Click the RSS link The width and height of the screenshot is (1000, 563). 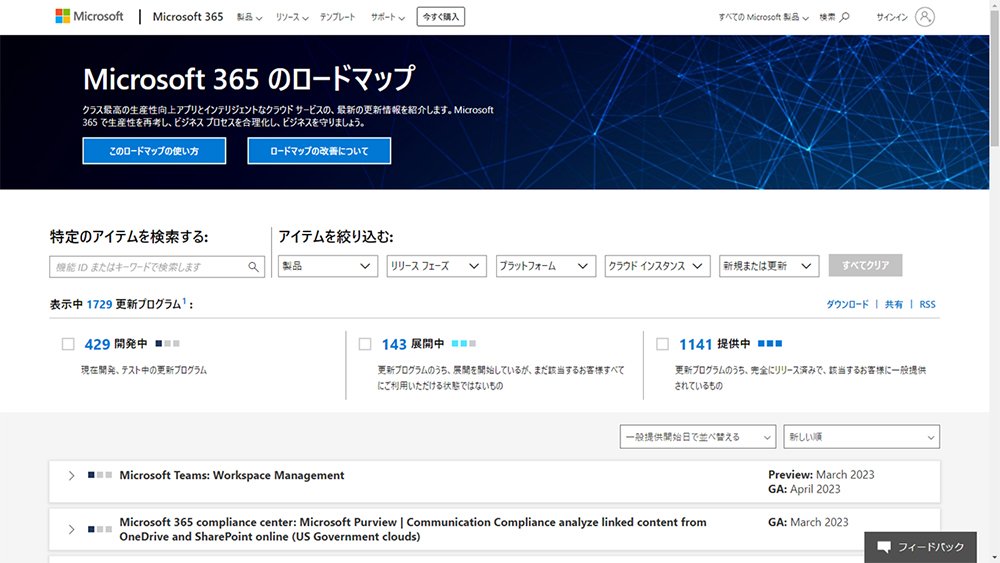click(x=927, y=304)
